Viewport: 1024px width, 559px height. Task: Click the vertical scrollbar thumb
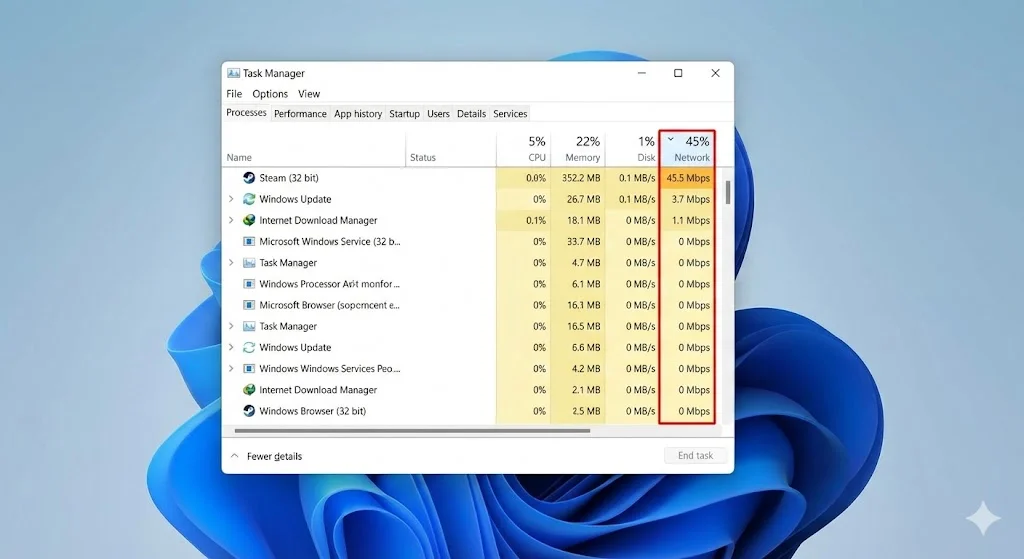coord(728,192)
